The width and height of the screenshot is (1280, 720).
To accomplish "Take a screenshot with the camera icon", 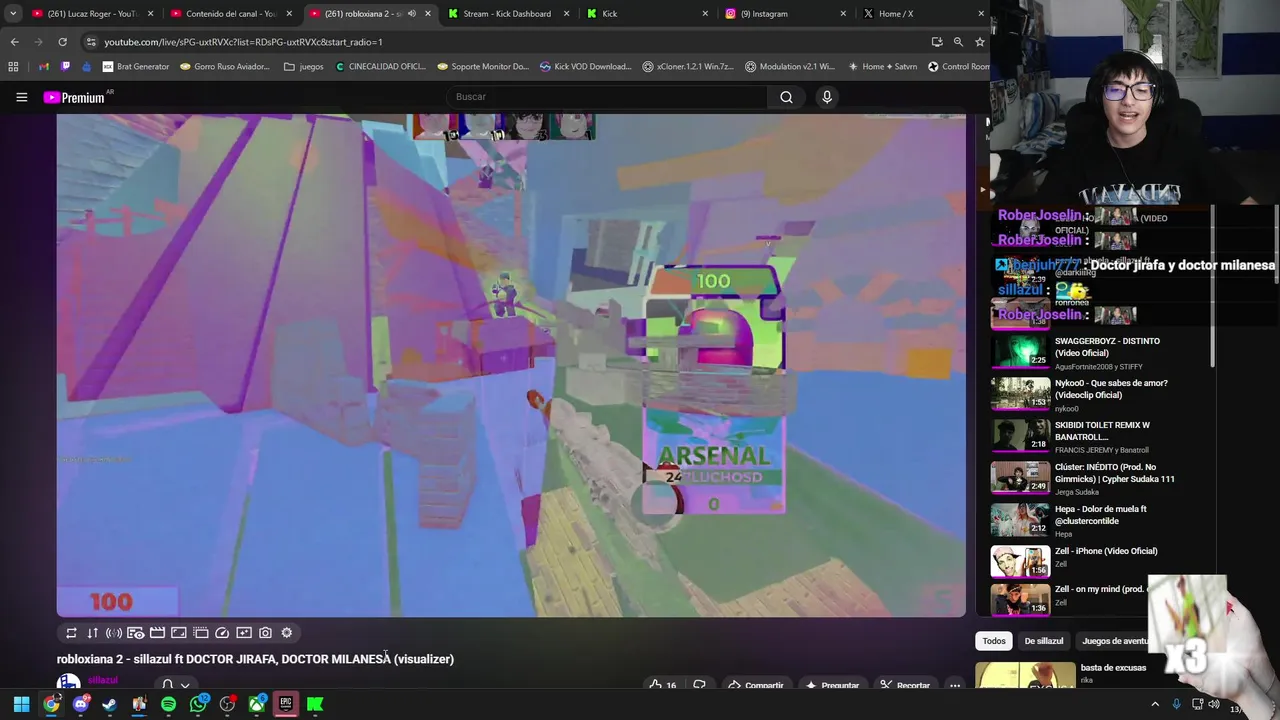I will pos(265,633).
